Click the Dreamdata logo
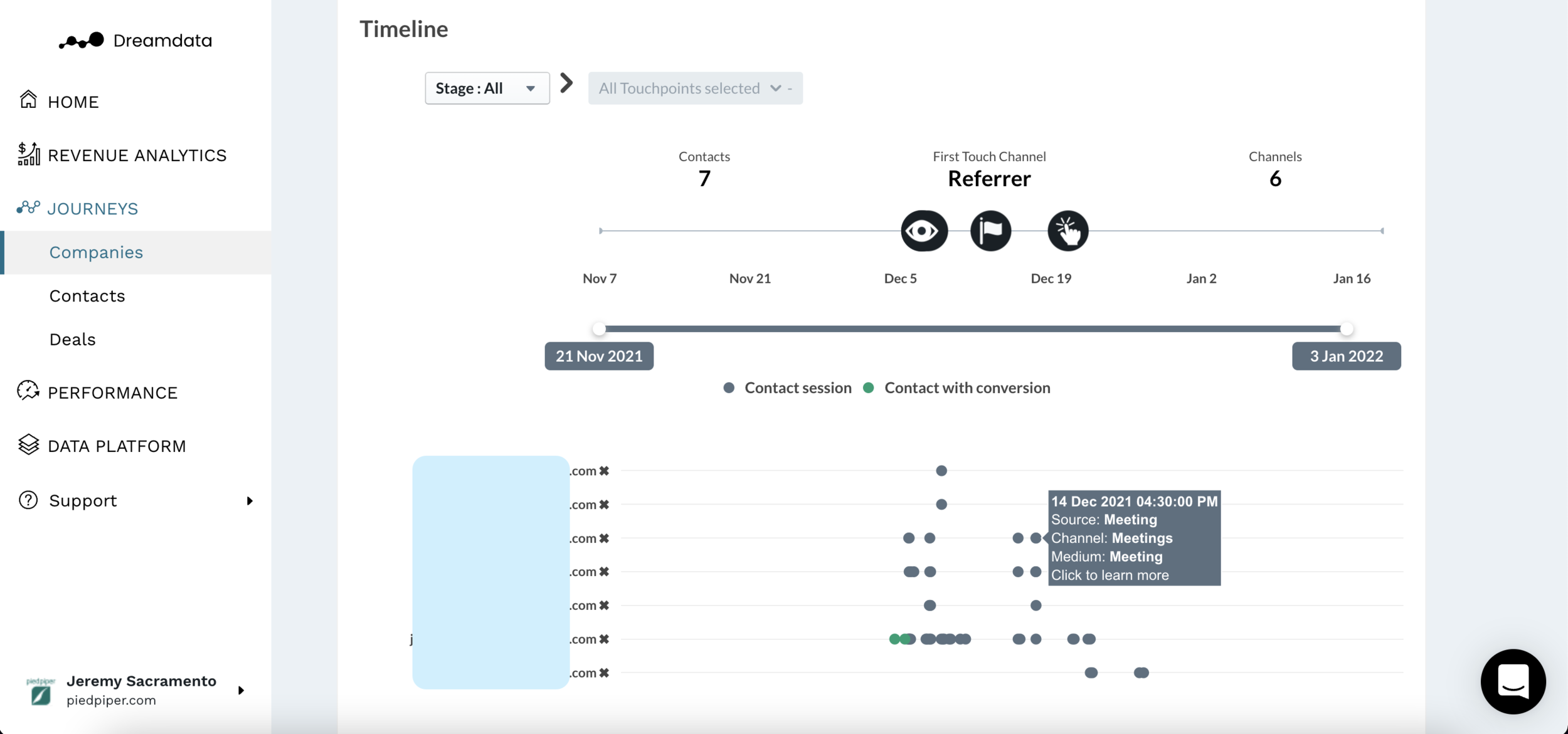 135,41
